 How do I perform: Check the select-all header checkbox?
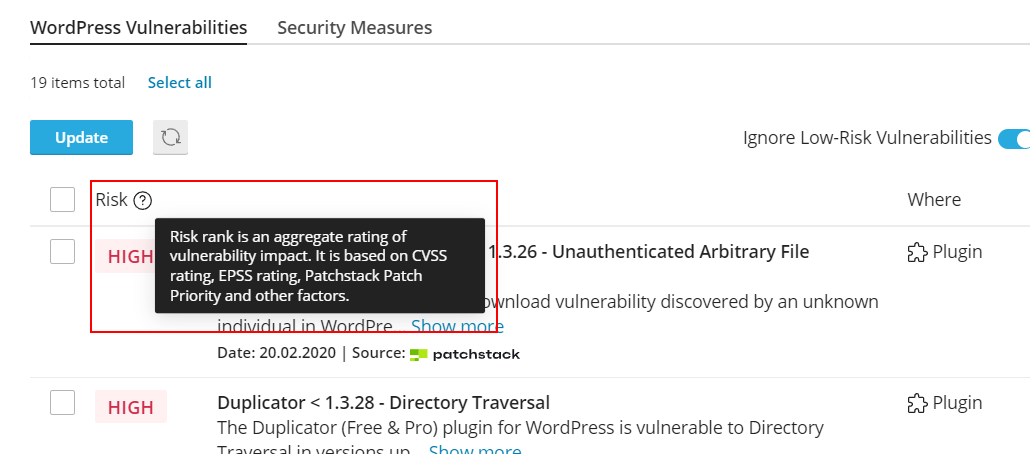(63, 200)
